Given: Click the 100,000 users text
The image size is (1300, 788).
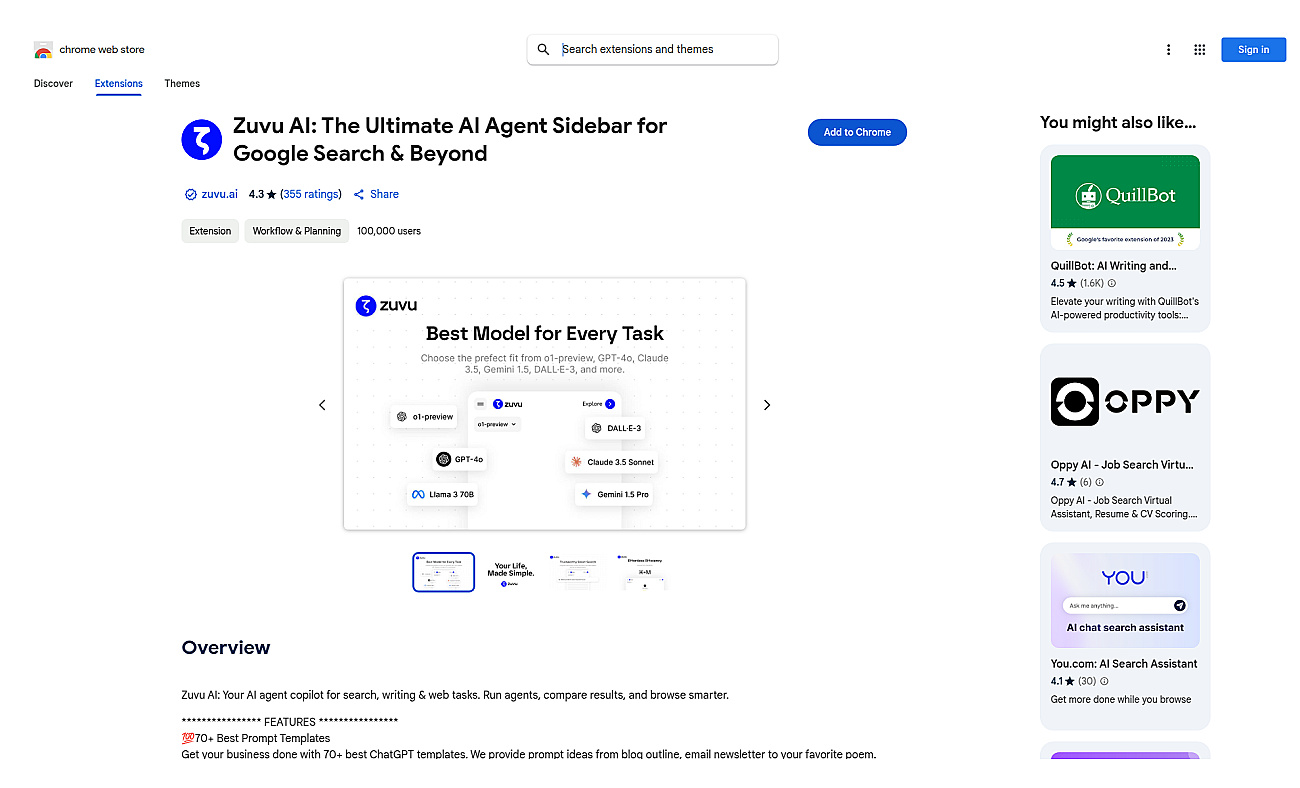Looking at the screenshot, I should [x=389, y=231].
